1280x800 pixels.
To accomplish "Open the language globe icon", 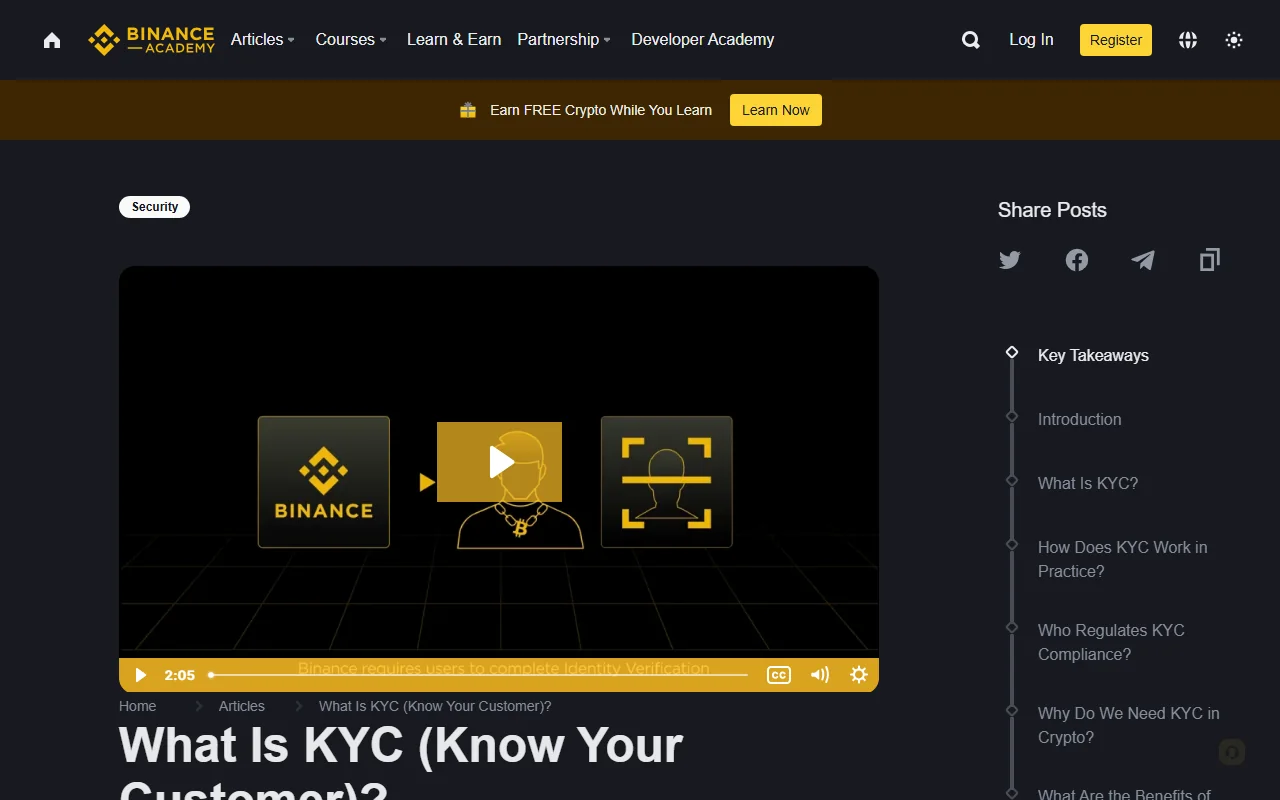I will (x=1188, y=40).
